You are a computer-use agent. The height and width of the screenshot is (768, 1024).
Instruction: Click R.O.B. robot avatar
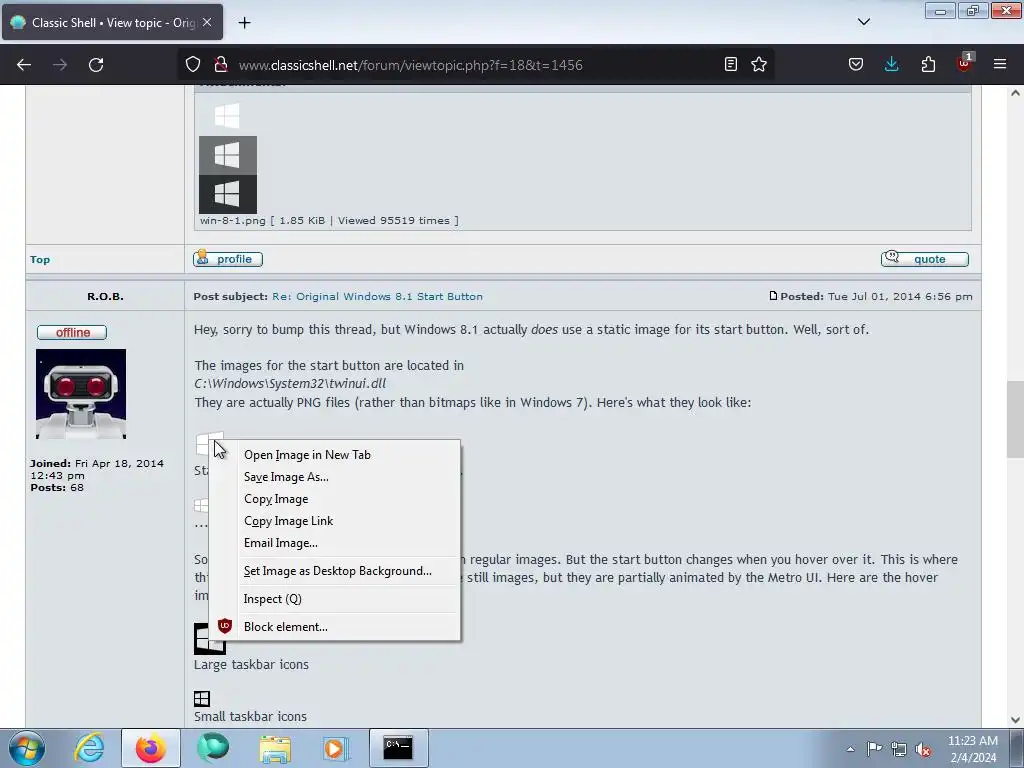[x=81, y=394]
